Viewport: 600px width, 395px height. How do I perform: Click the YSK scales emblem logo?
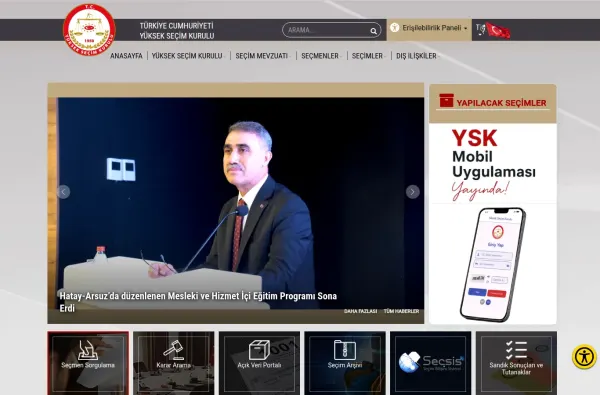pyautogui.click(x=89, y=30)
